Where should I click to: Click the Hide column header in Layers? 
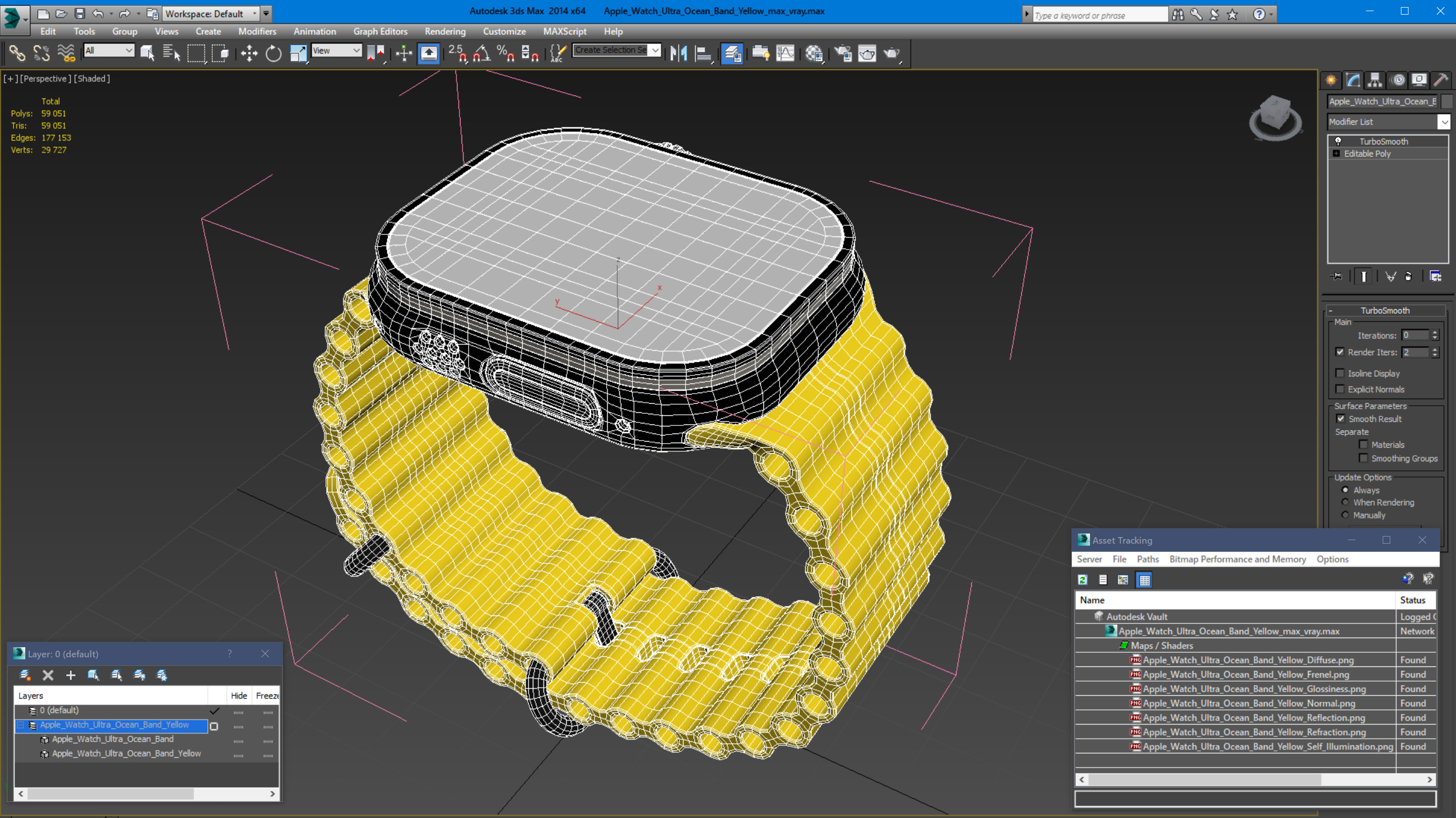click(239, 696)
